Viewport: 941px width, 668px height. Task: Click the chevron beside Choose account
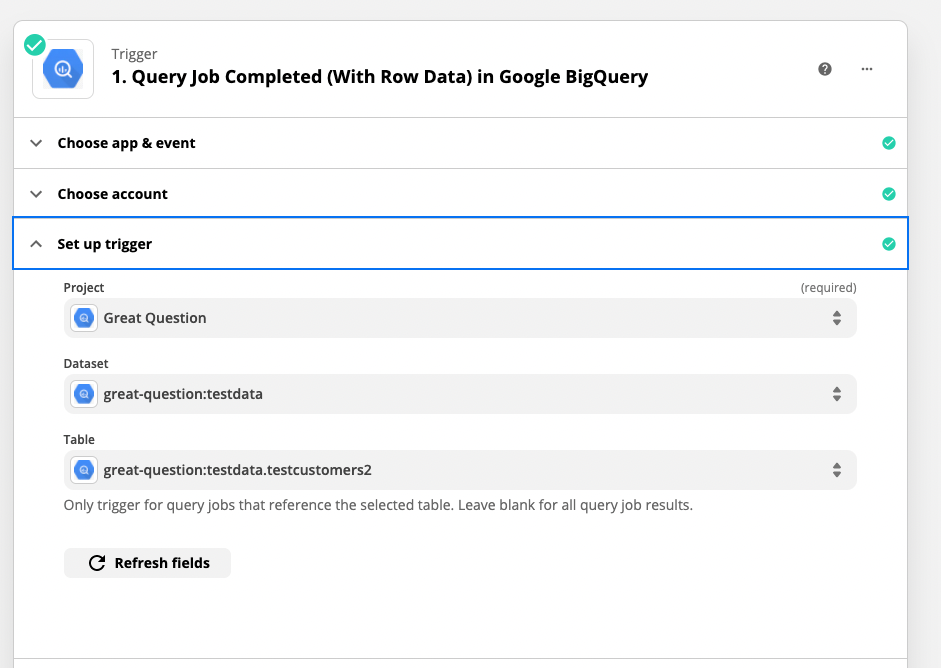point(36,194)
